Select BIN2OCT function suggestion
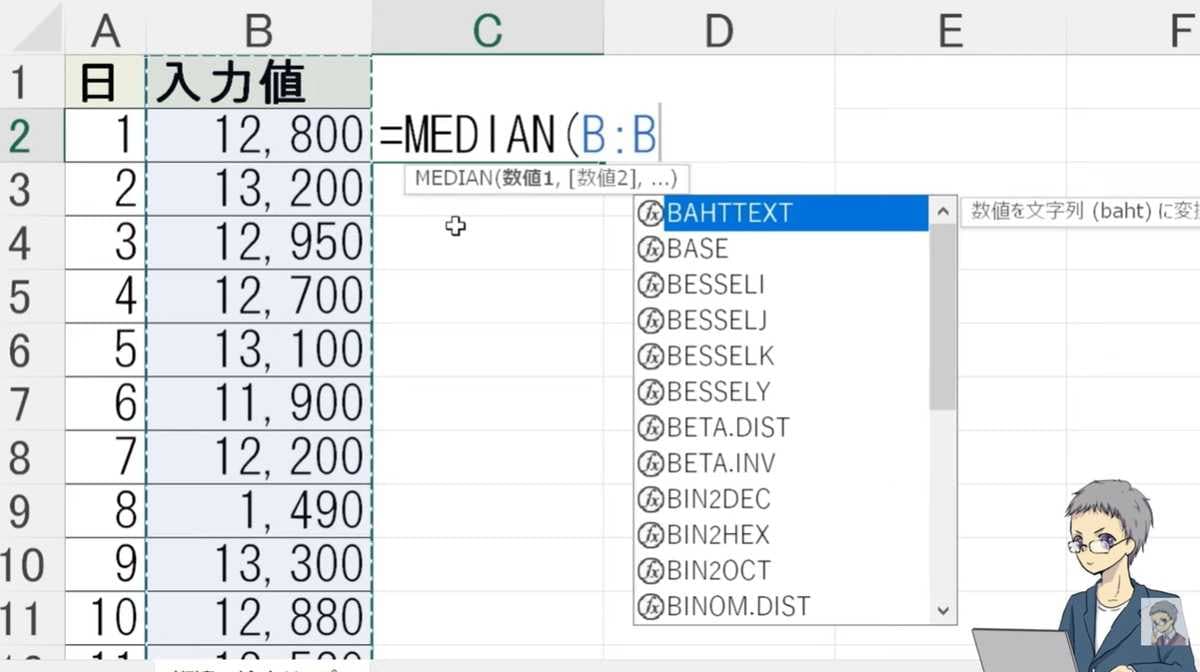 718,571
